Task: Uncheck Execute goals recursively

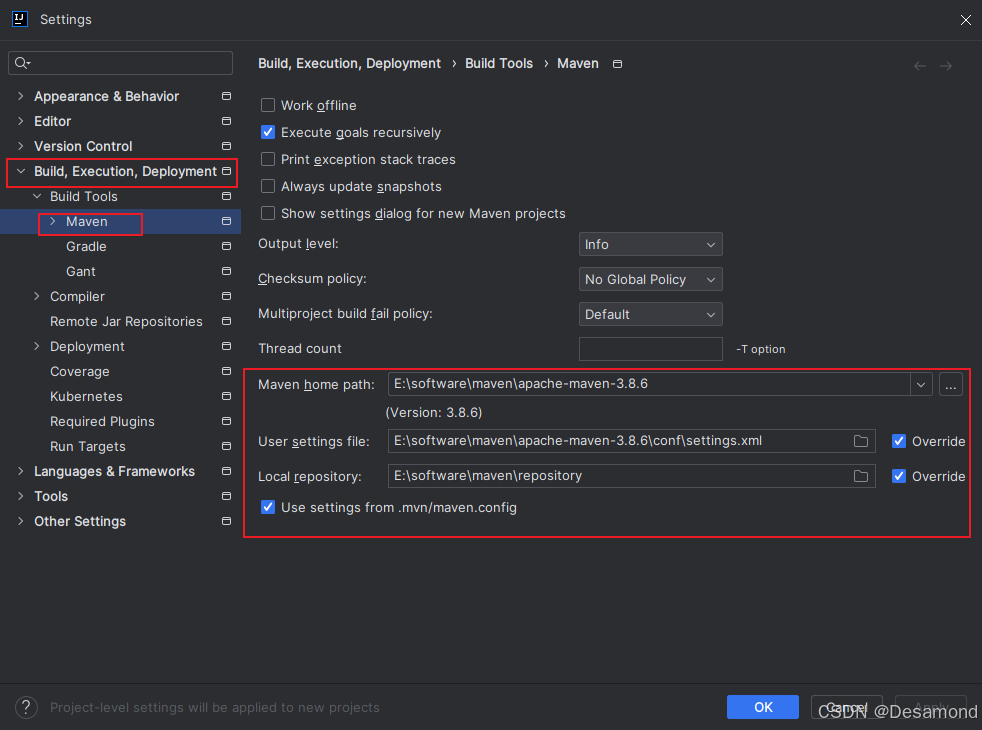Action: pos(267,132)
